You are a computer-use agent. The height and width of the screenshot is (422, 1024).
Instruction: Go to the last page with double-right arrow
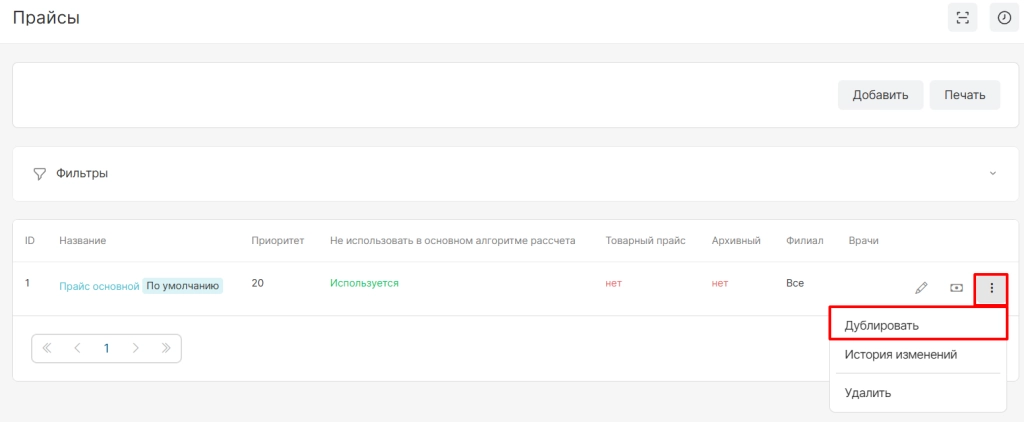[x=166, y=349]
